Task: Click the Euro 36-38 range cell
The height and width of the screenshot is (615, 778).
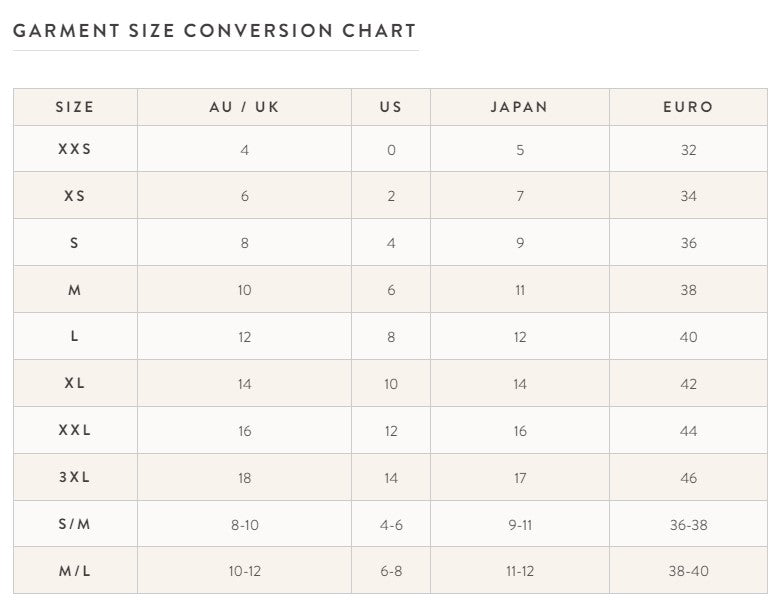Action: [x=688, y=524]
